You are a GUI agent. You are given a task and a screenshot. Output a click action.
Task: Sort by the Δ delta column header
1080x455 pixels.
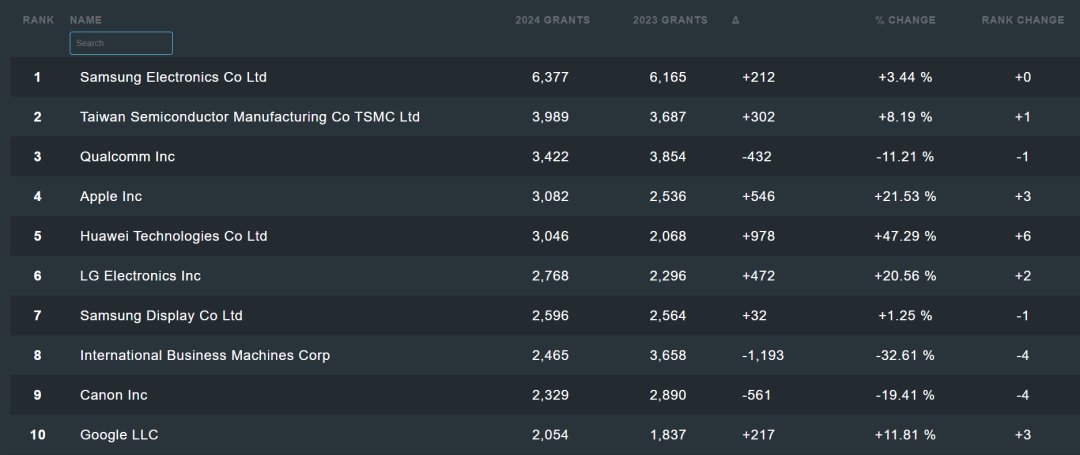pyautogui.click(x=736, y=20)
